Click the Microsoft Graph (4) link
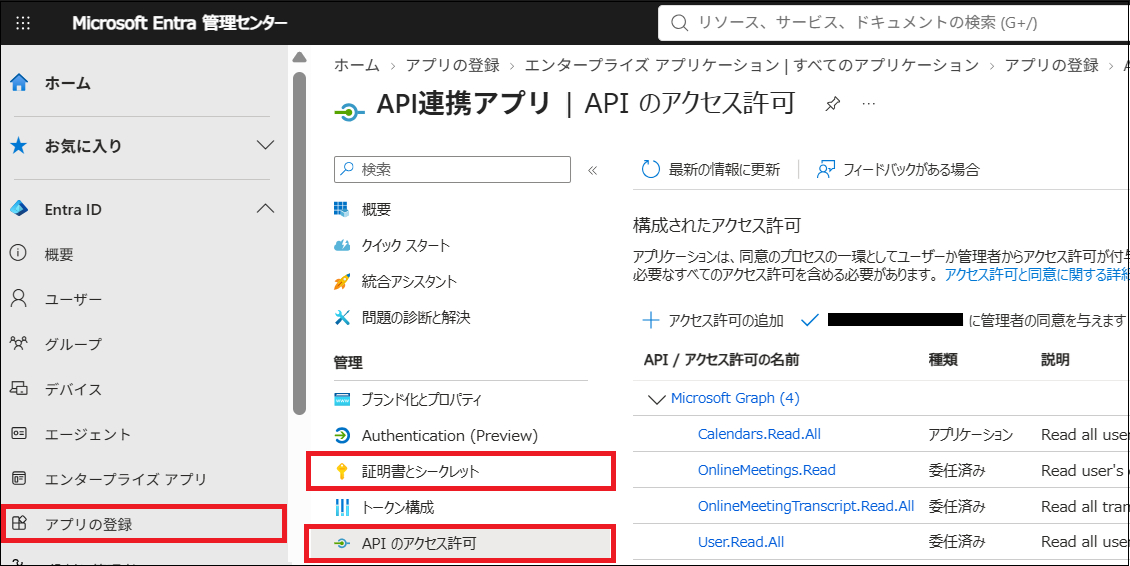This screenshot has width=1130, height=566. point(735,398)
